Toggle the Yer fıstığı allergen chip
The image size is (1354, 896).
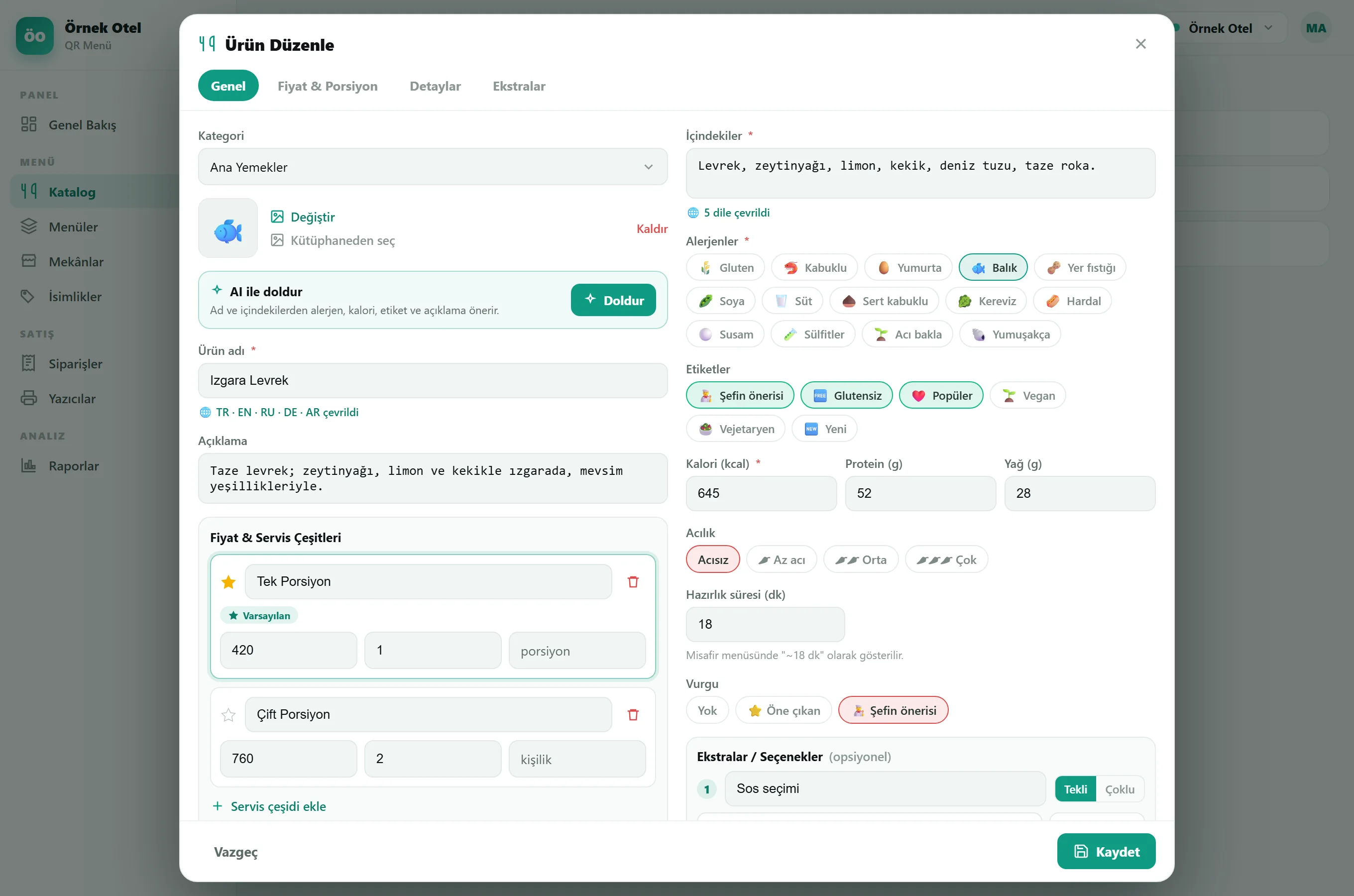click(x=1080, y=267)
